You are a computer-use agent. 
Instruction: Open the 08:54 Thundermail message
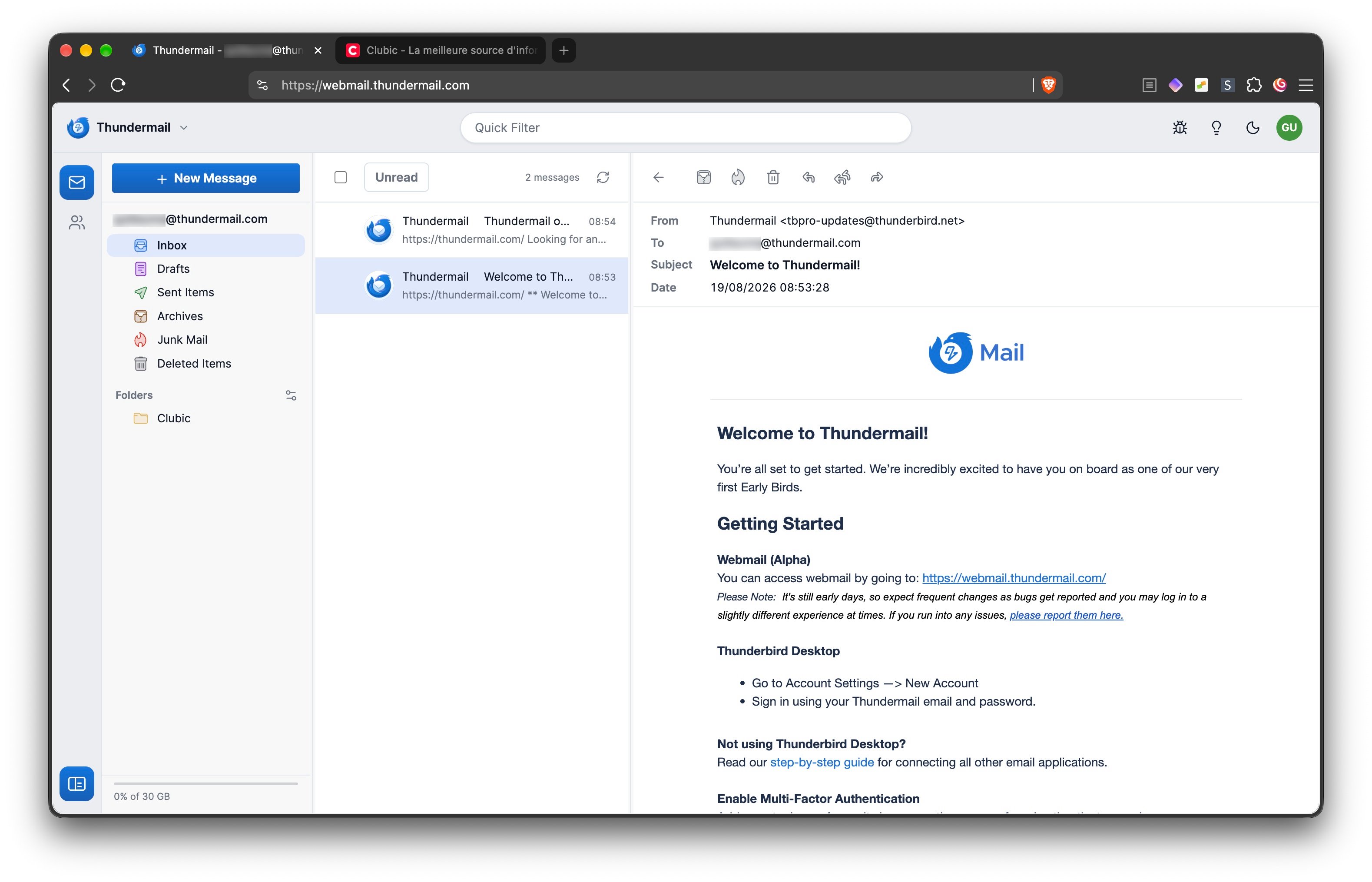(472, 230)
